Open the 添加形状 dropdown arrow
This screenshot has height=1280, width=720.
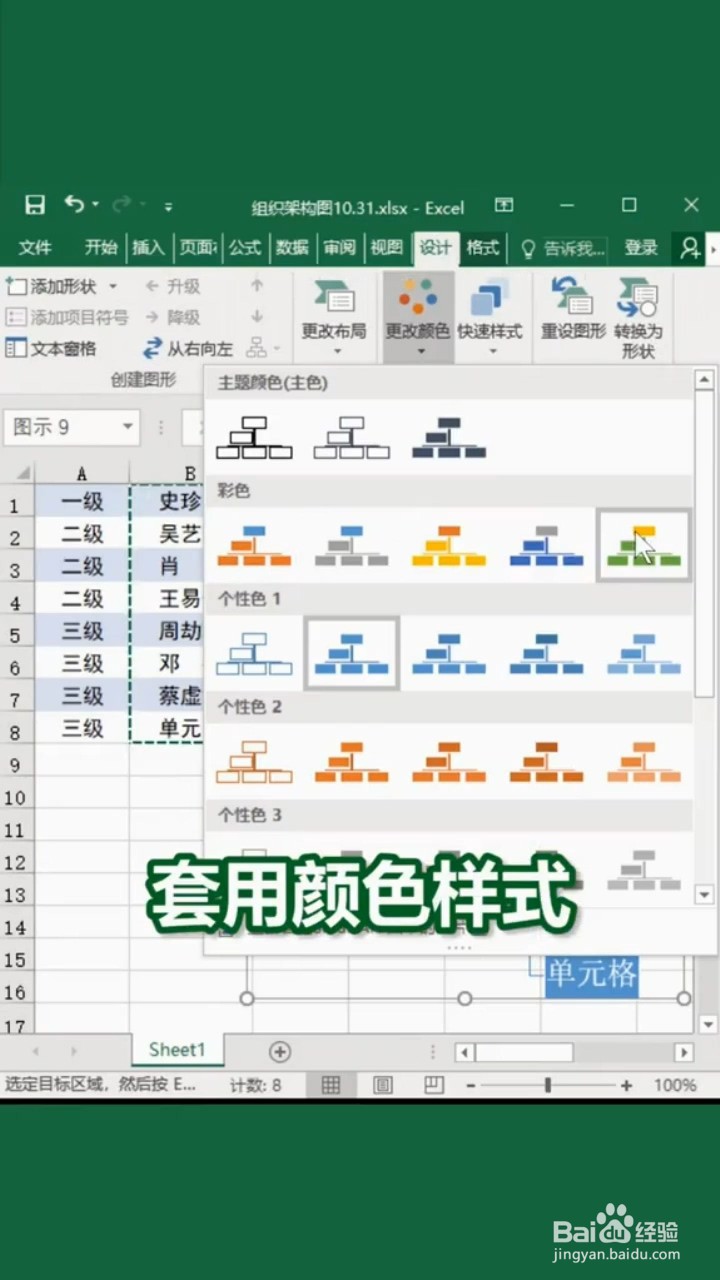pyautogui.click(x=113, y=287)
